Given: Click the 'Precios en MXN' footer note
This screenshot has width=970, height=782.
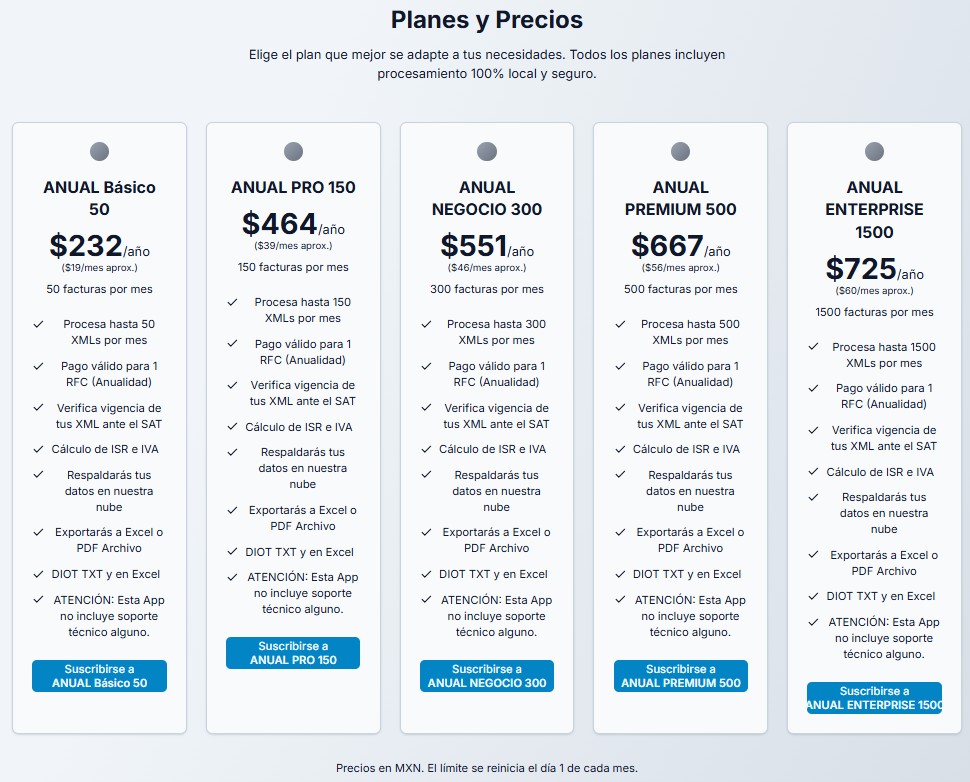Looking at the screenshot, I should tap(486, 768).
